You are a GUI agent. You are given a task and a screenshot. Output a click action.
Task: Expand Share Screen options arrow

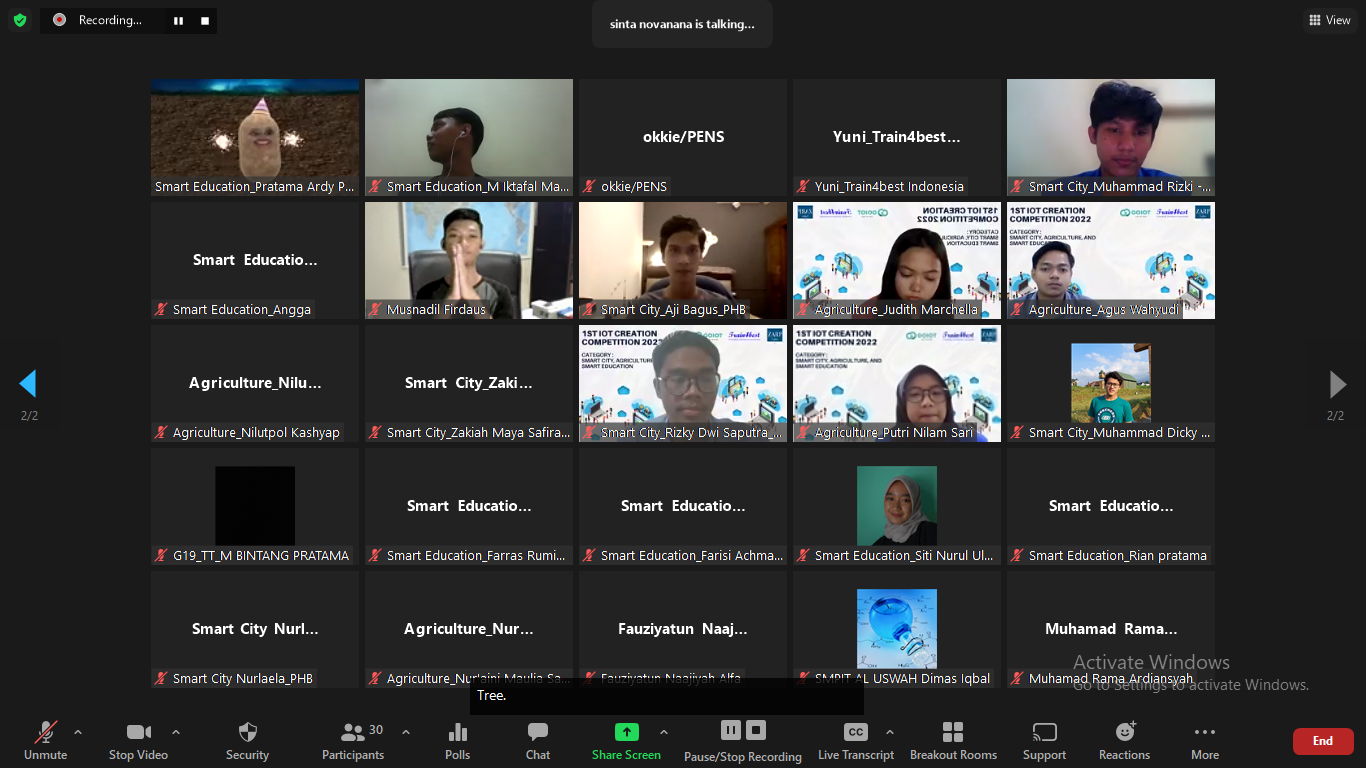tap(664, 732)
